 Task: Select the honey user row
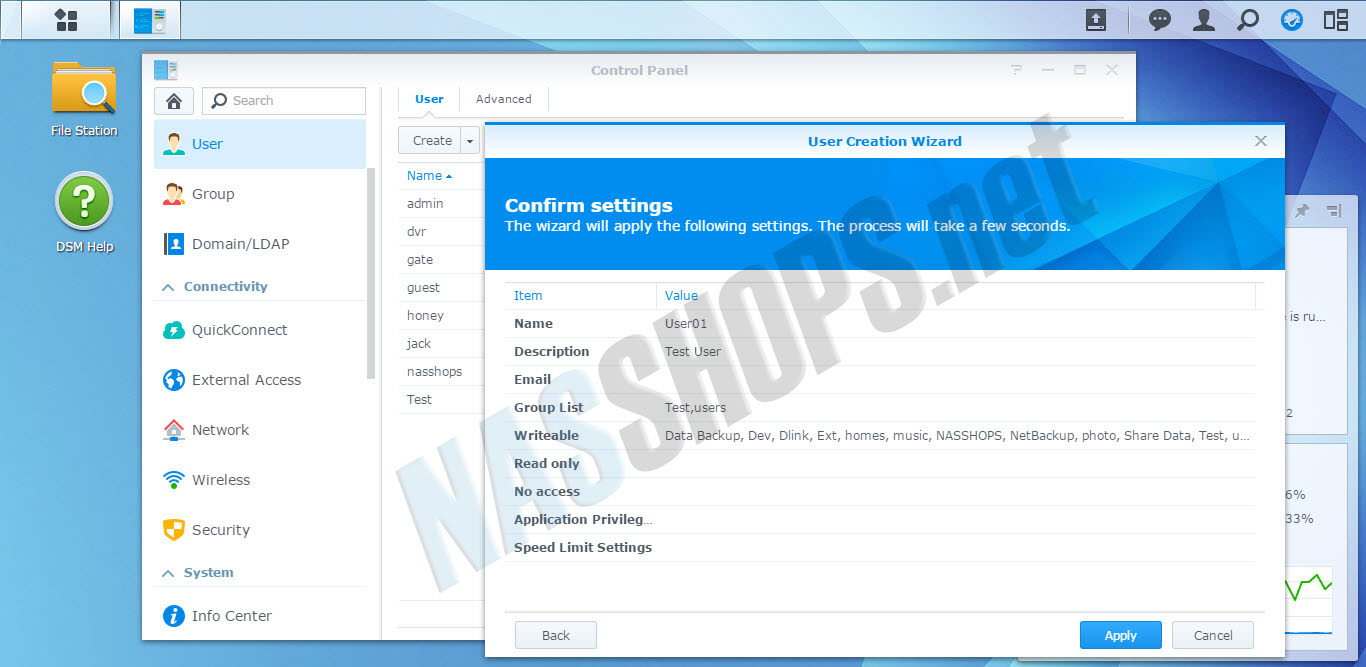[439, 315]
